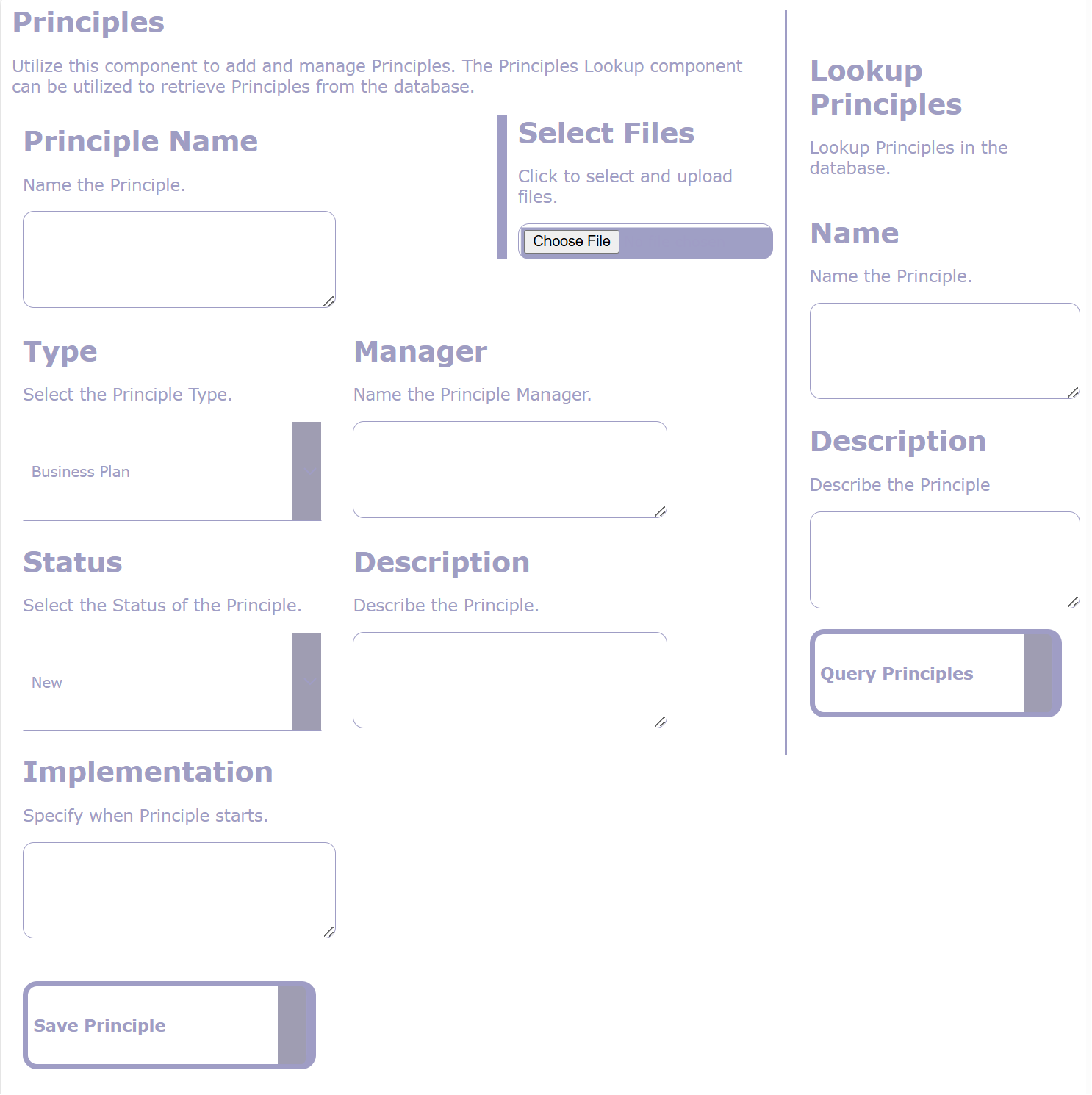
Task: Click resize grip on Manager text area
Action: [x=661, y=511]
